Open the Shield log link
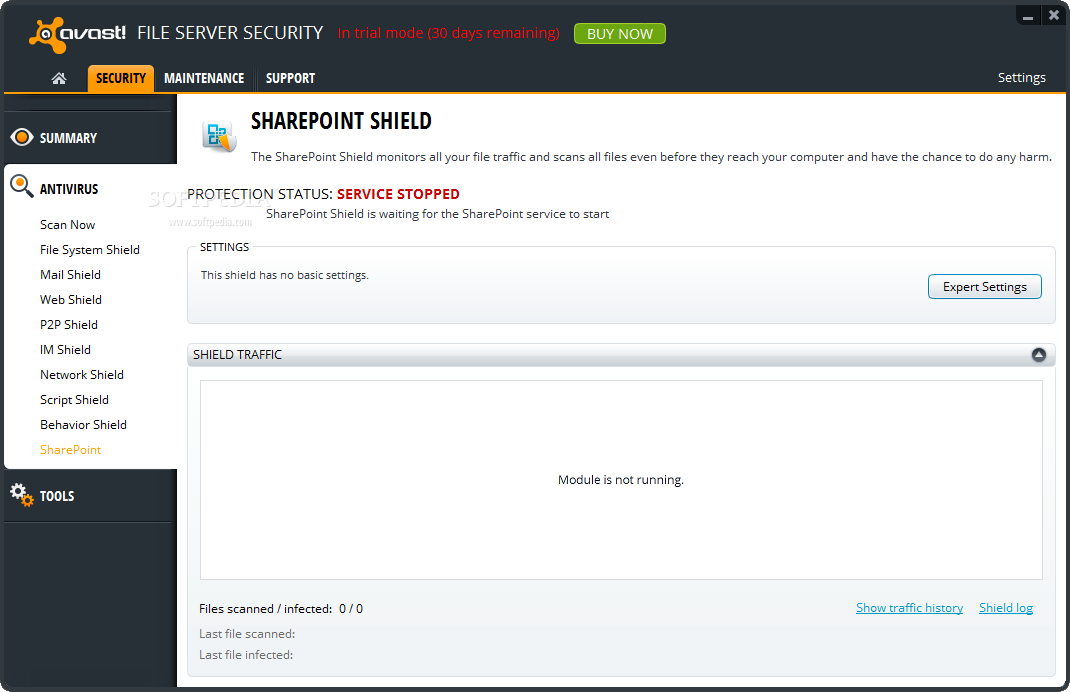The height and width of the screenshot is (692, 1070). [1006, 607]
